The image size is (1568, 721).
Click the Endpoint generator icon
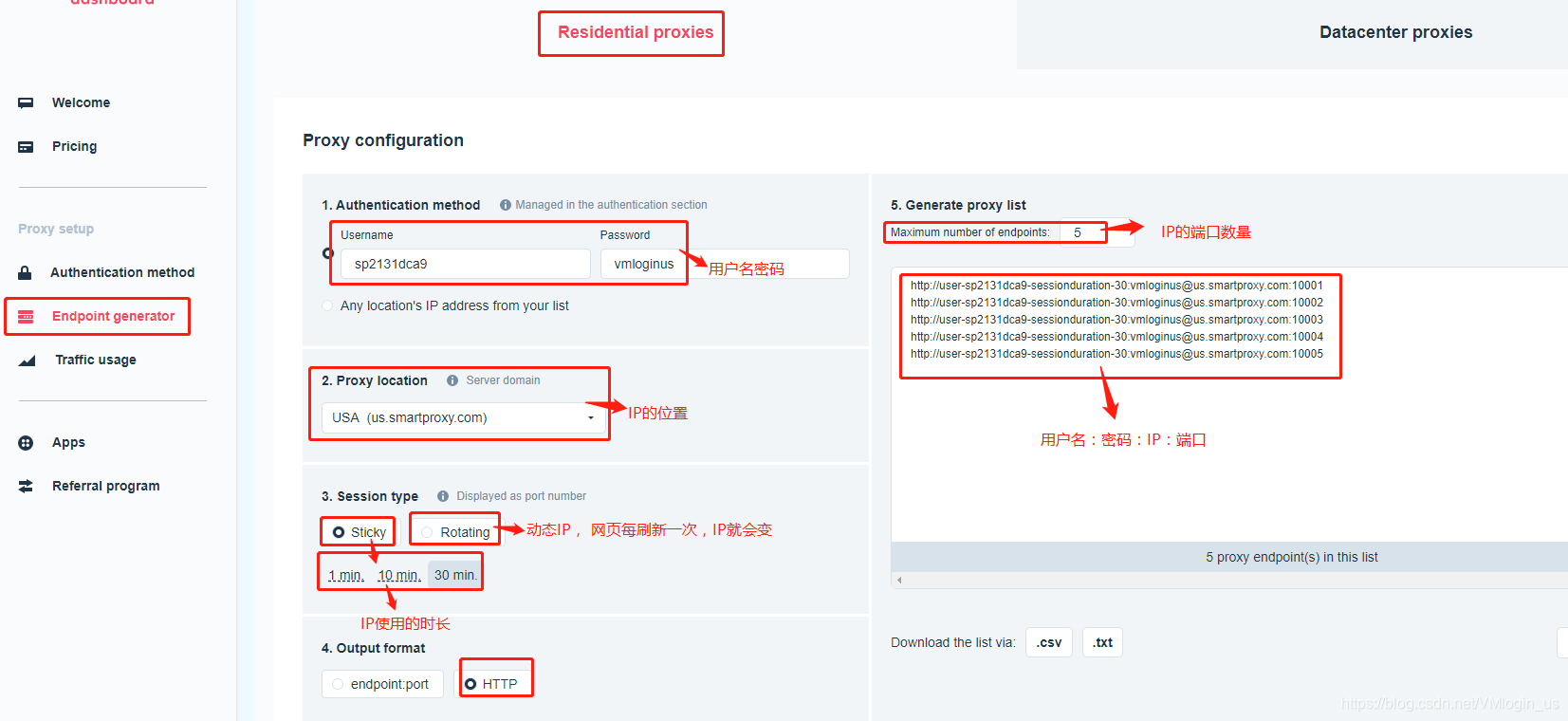point(26,316)
